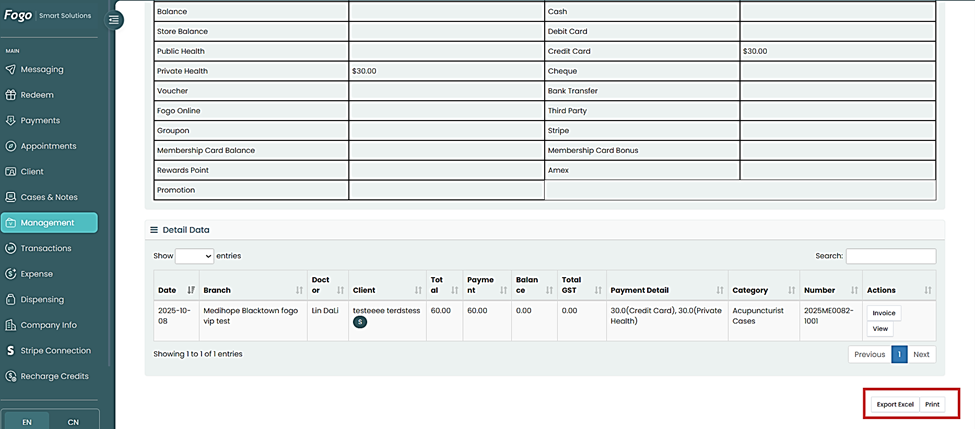Click the Invoice action button
The height and width of the screenshot is (429, 975).
883,313
